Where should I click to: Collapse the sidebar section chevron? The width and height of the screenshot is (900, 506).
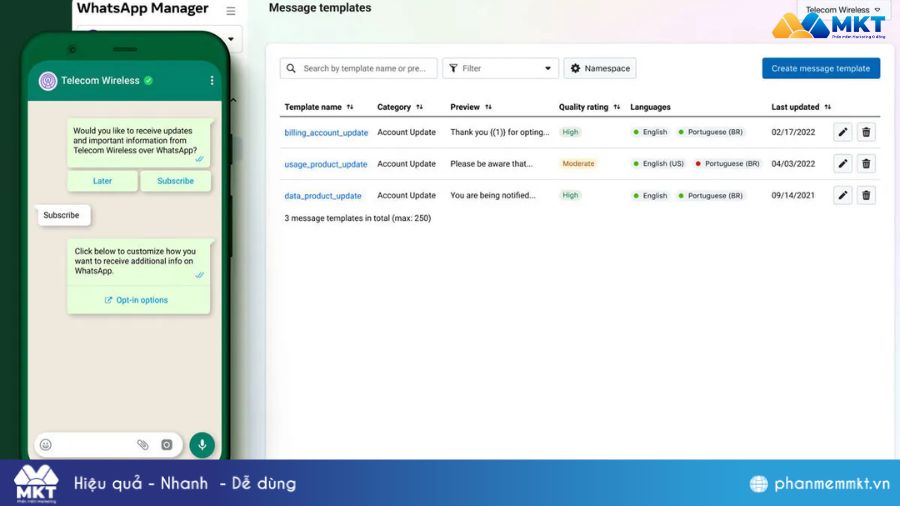(234, 100)
